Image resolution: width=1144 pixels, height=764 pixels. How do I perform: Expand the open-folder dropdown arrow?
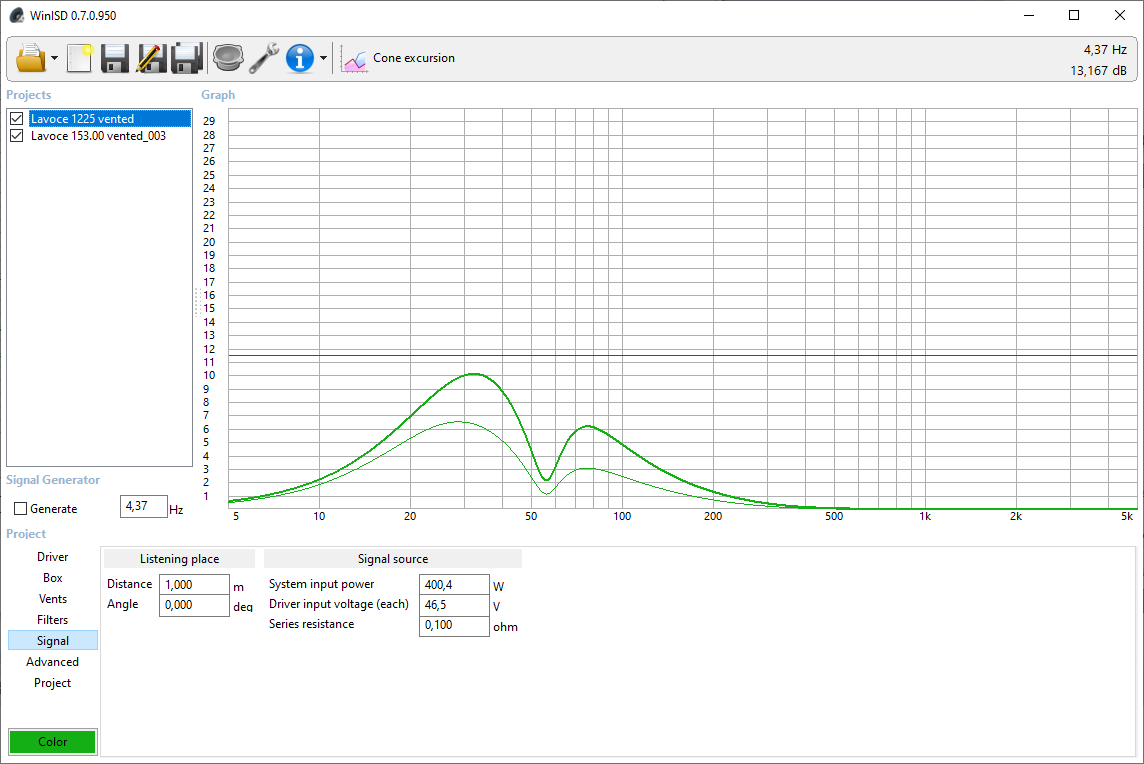[x=54, y=58]
